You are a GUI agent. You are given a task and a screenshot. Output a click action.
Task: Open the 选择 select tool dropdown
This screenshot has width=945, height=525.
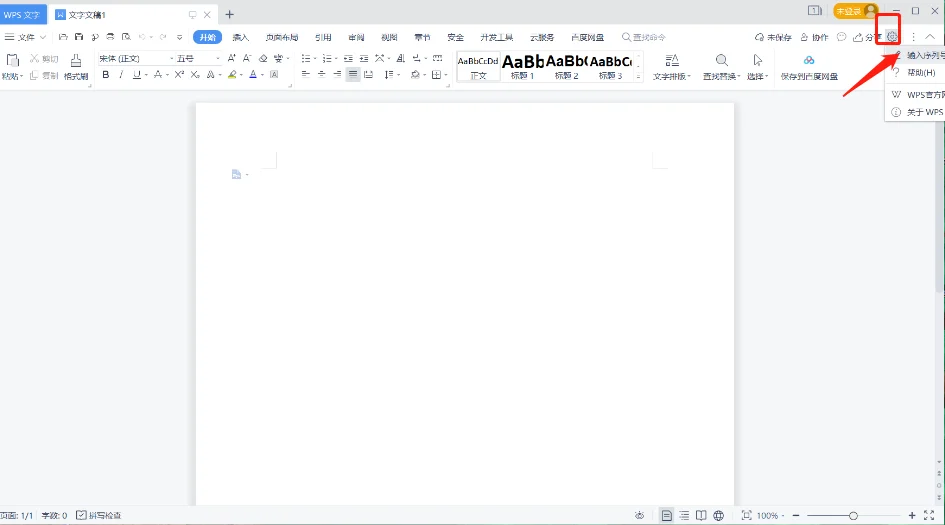(x=758, y=67)
